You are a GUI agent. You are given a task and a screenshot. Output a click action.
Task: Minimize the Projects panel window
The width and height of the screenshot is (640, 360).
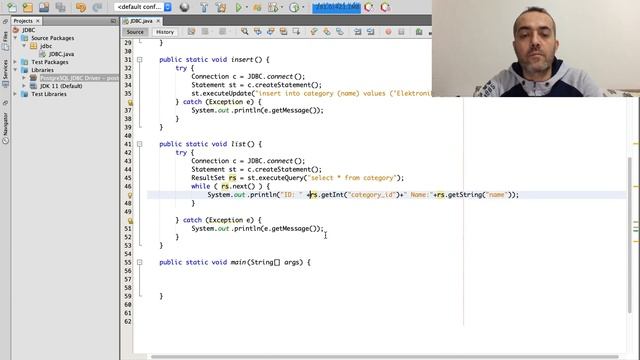pyautogui.click(x=113, y=21)
